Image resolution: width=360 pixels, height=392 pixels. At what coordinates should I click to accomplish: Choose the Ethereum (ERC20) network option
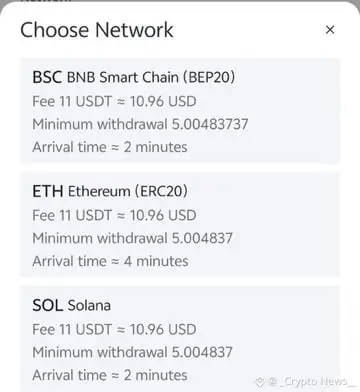[180, 225]
